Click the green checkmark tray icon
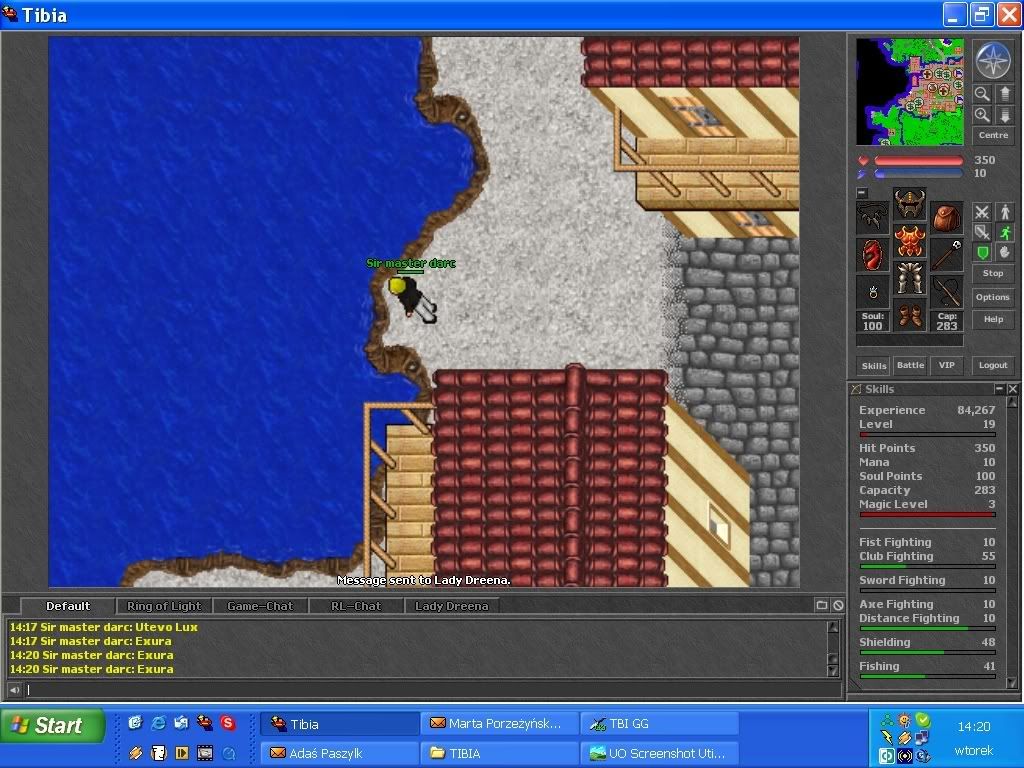1024x768 pixels. [923, 720]
